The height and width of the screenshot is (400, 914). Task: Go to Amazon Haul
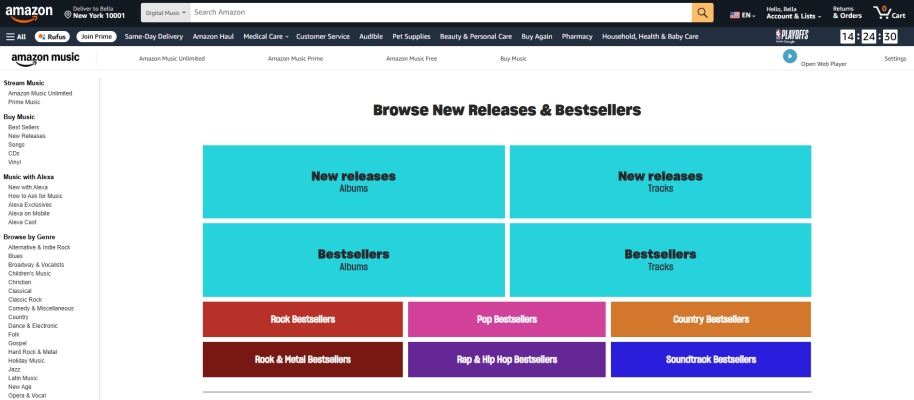(x=213, y=36)
